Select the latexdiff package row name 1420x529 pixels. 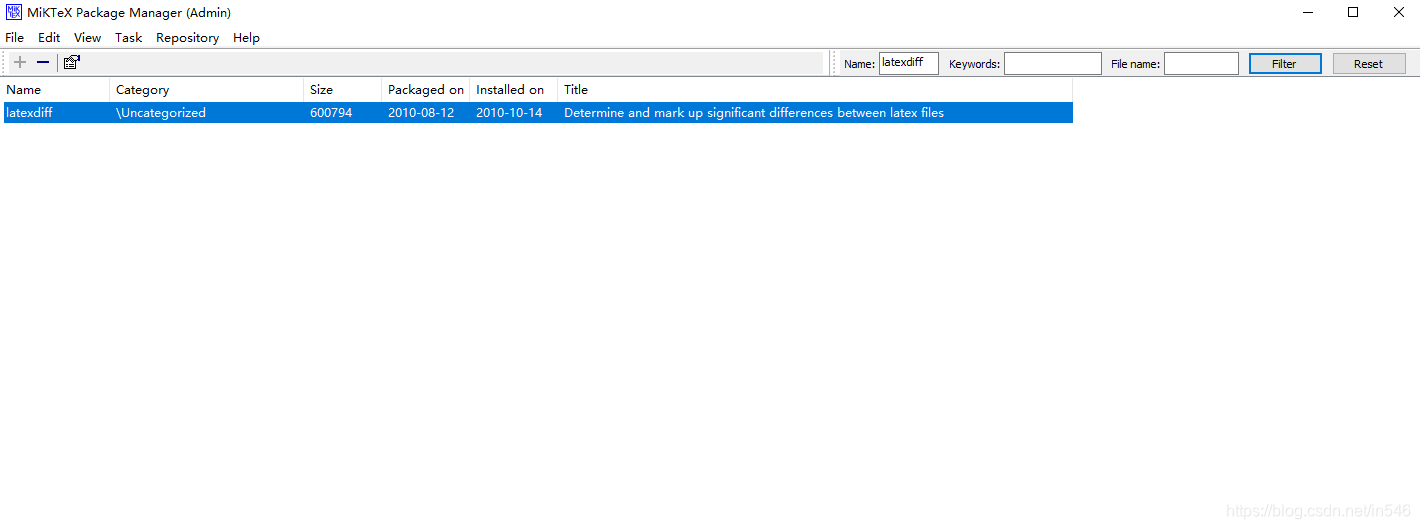click(x=29, y=113)
